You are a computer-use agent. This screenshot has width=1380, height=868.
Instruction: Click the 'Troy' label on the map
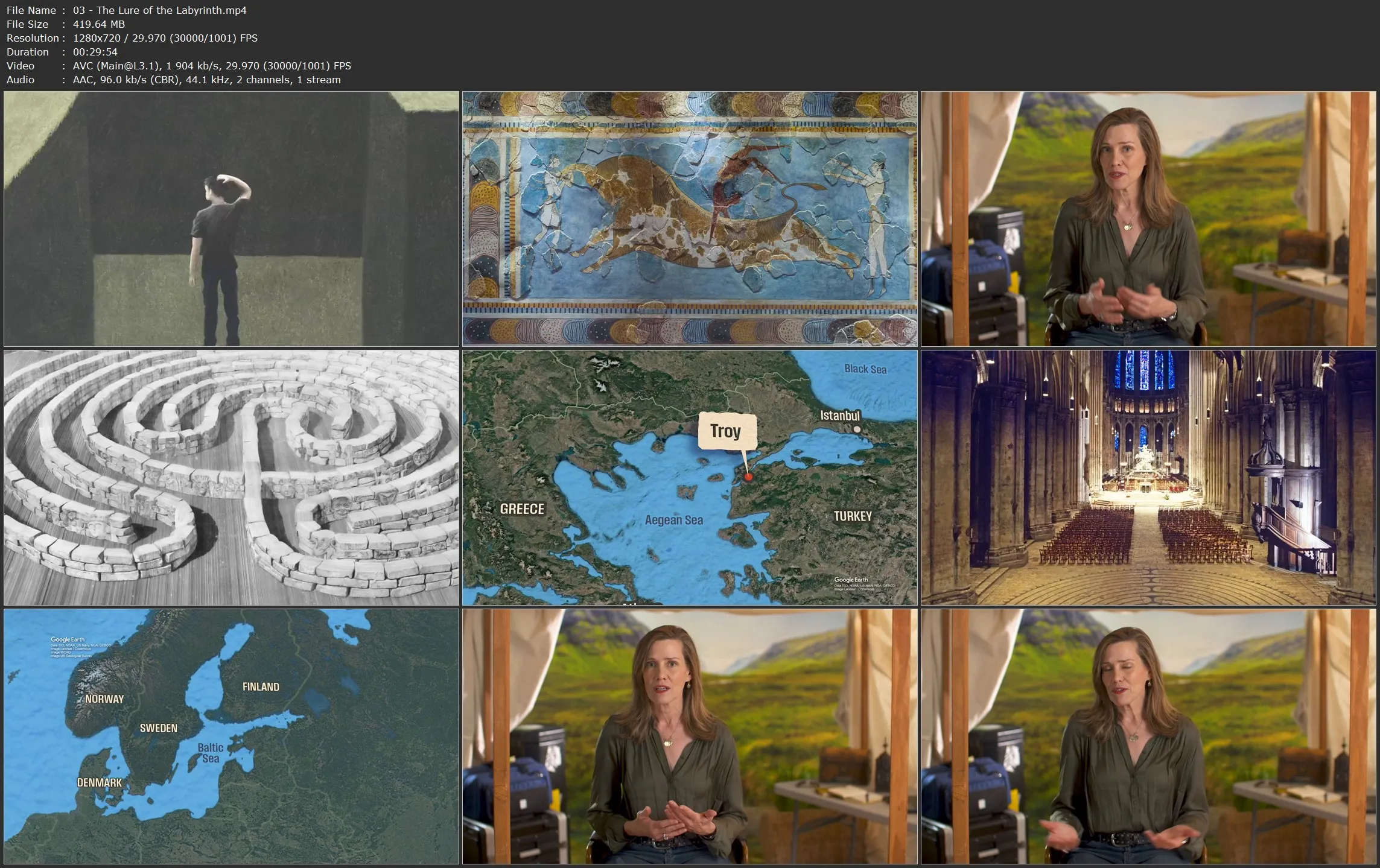point(725,431)
